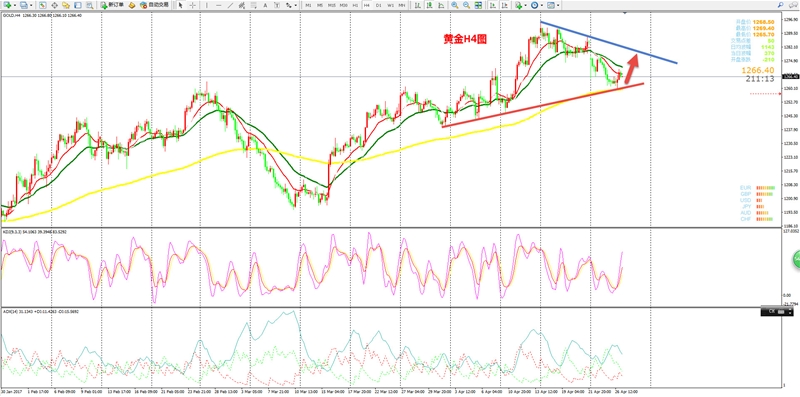
Task: Select the H4 timeframe button
Action: pyautogui.click(x=367, y=5)
